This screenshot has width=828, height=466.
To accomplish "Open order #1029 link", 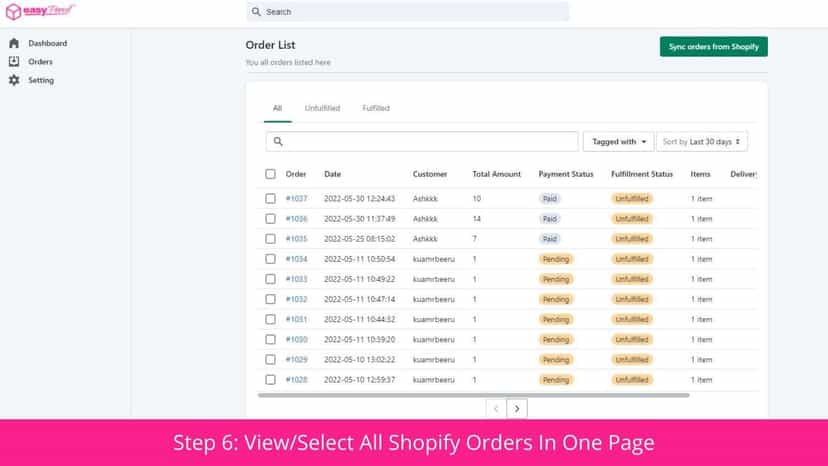I will 296,359.
